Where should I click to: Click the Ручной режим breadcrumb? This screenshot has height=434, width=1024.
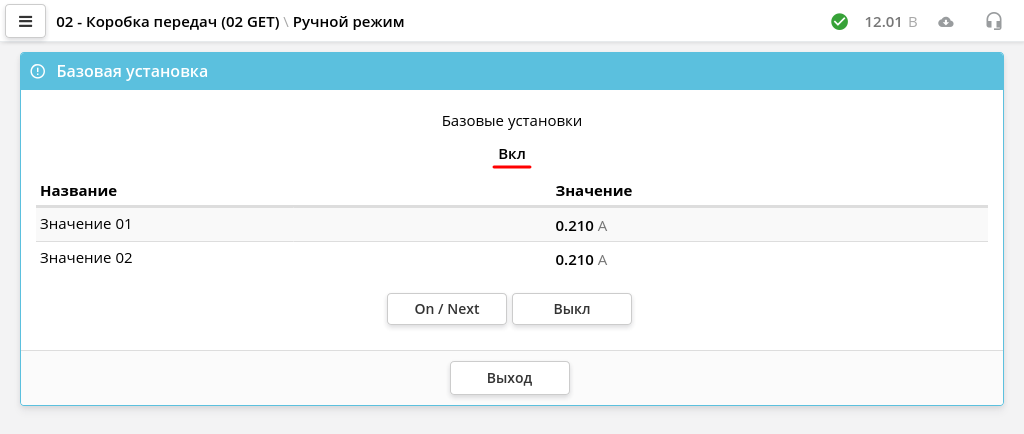click(348, 22)
